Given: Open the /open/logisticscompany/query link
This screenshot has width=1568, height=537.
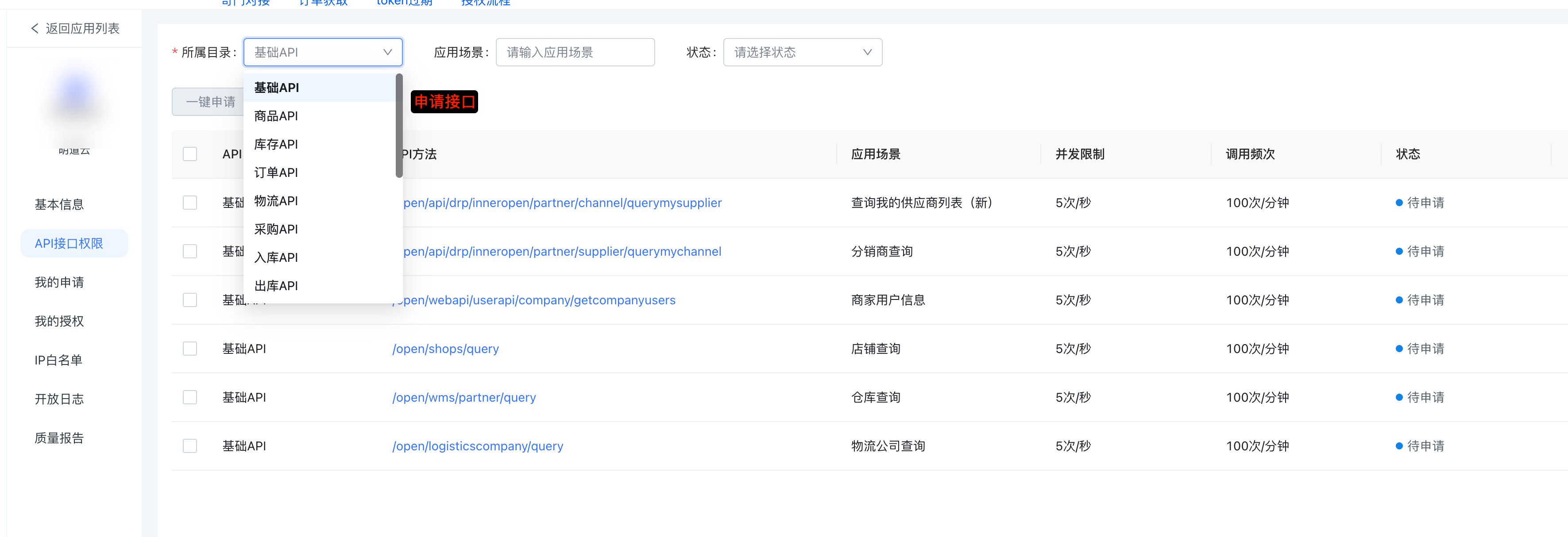Looking at the screenshot, I should [x=478, y=446].
